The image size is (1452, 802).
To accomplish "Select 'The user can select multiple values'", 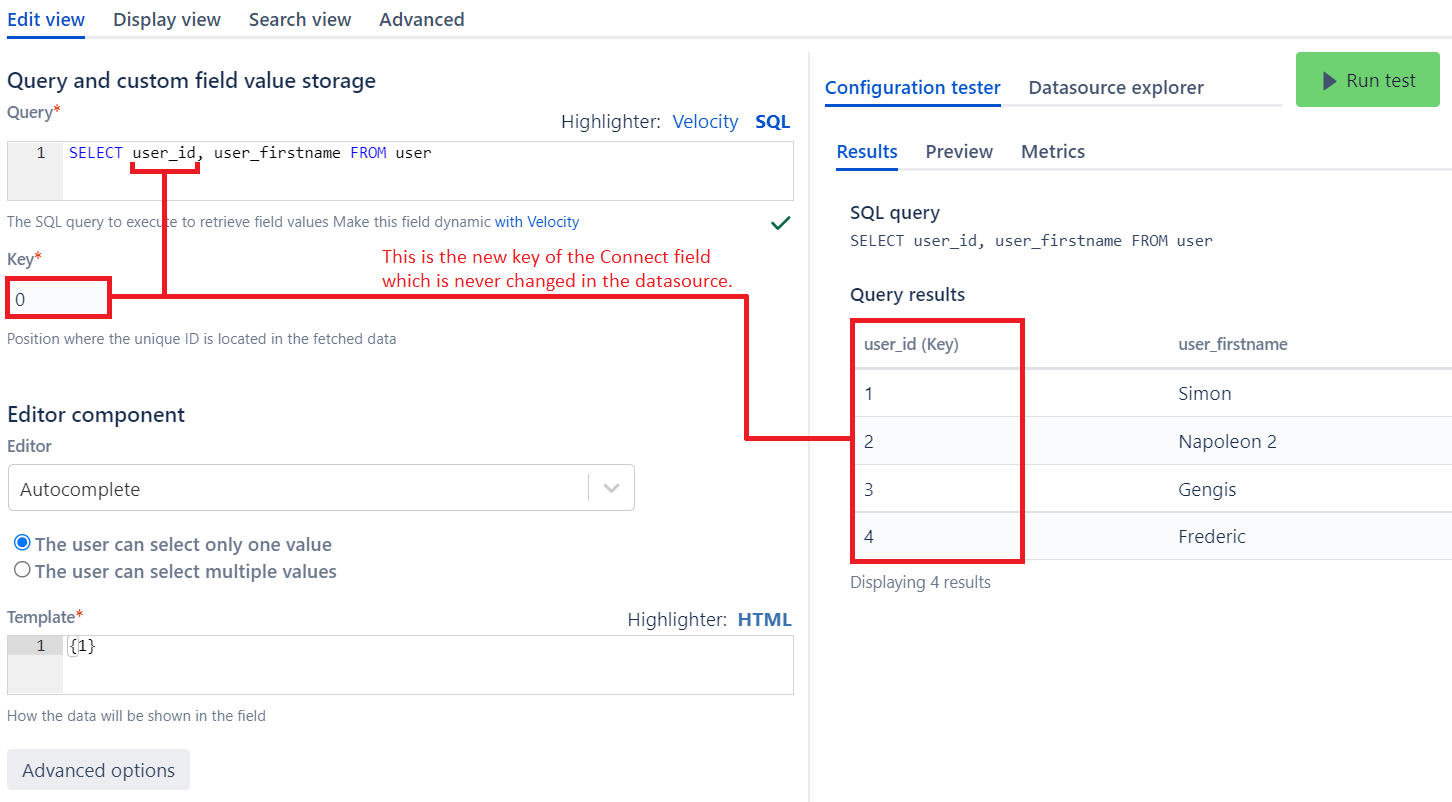I will point(22,570).
